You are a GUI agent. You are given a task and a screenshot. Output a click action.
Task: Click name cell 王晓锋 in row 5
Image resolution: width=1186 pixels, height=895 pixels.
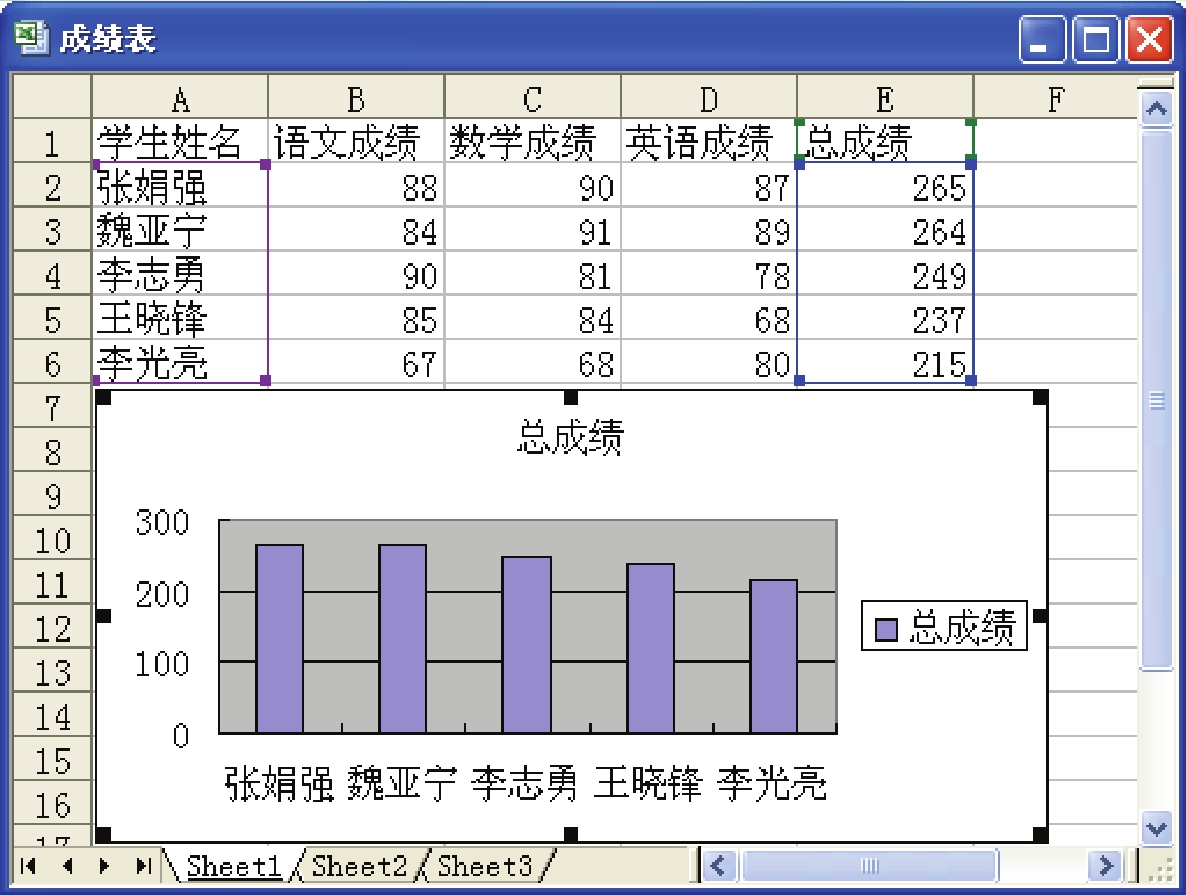tap(180, 318)
